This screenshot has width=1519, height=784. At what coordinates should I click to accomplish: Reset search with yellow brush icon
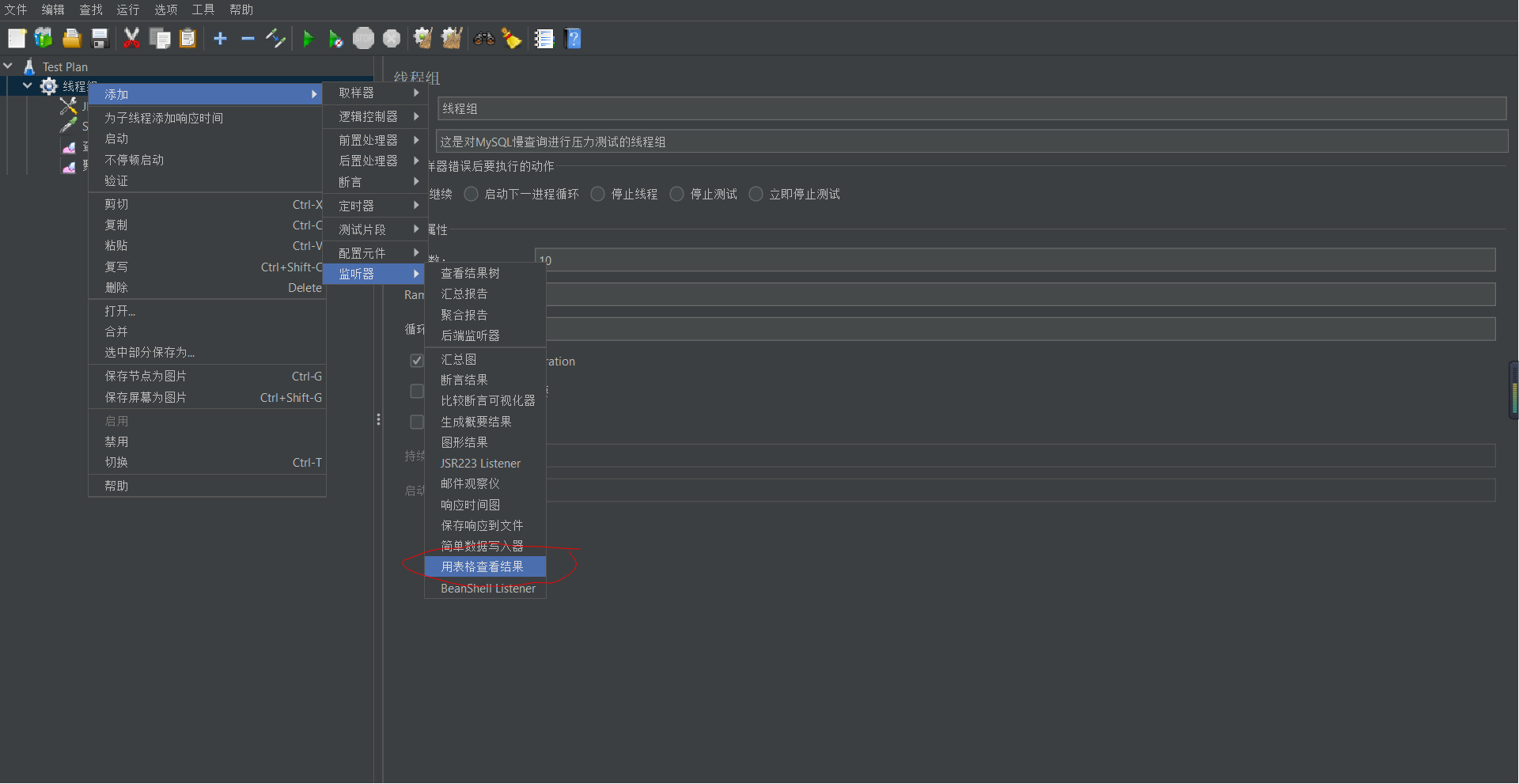[x=512, y=38]
